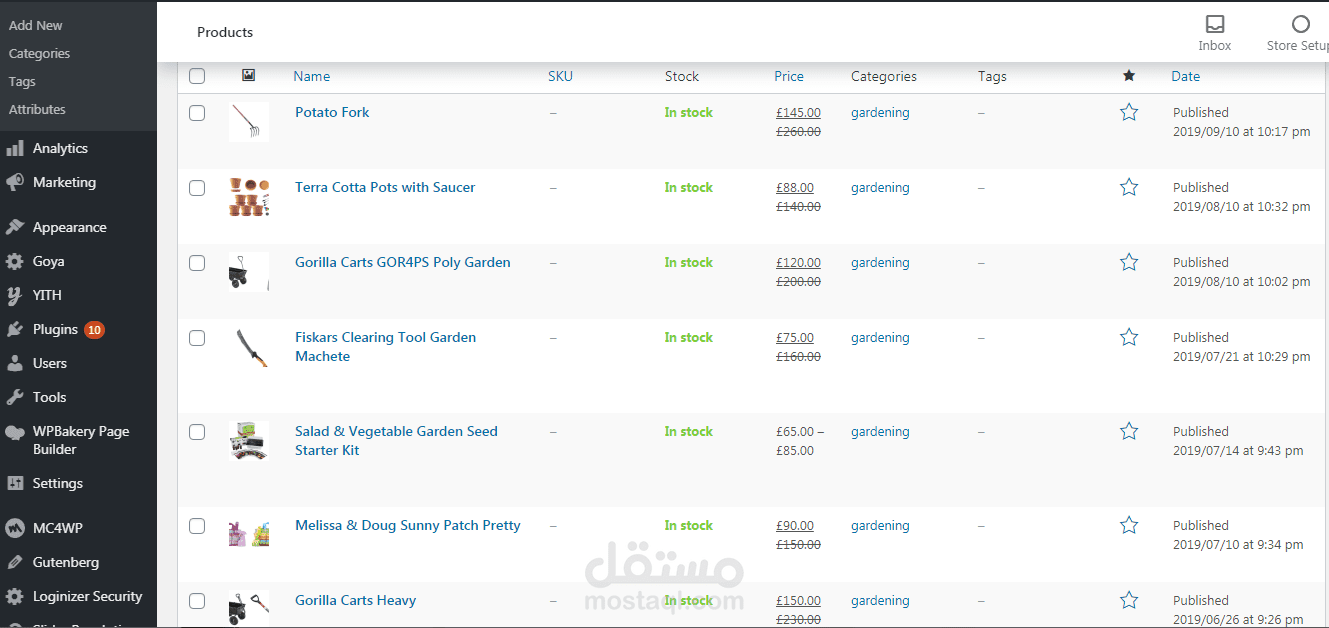1329x628 pixels.
Task: Click the Users person icon
Action: pos(15,363)
